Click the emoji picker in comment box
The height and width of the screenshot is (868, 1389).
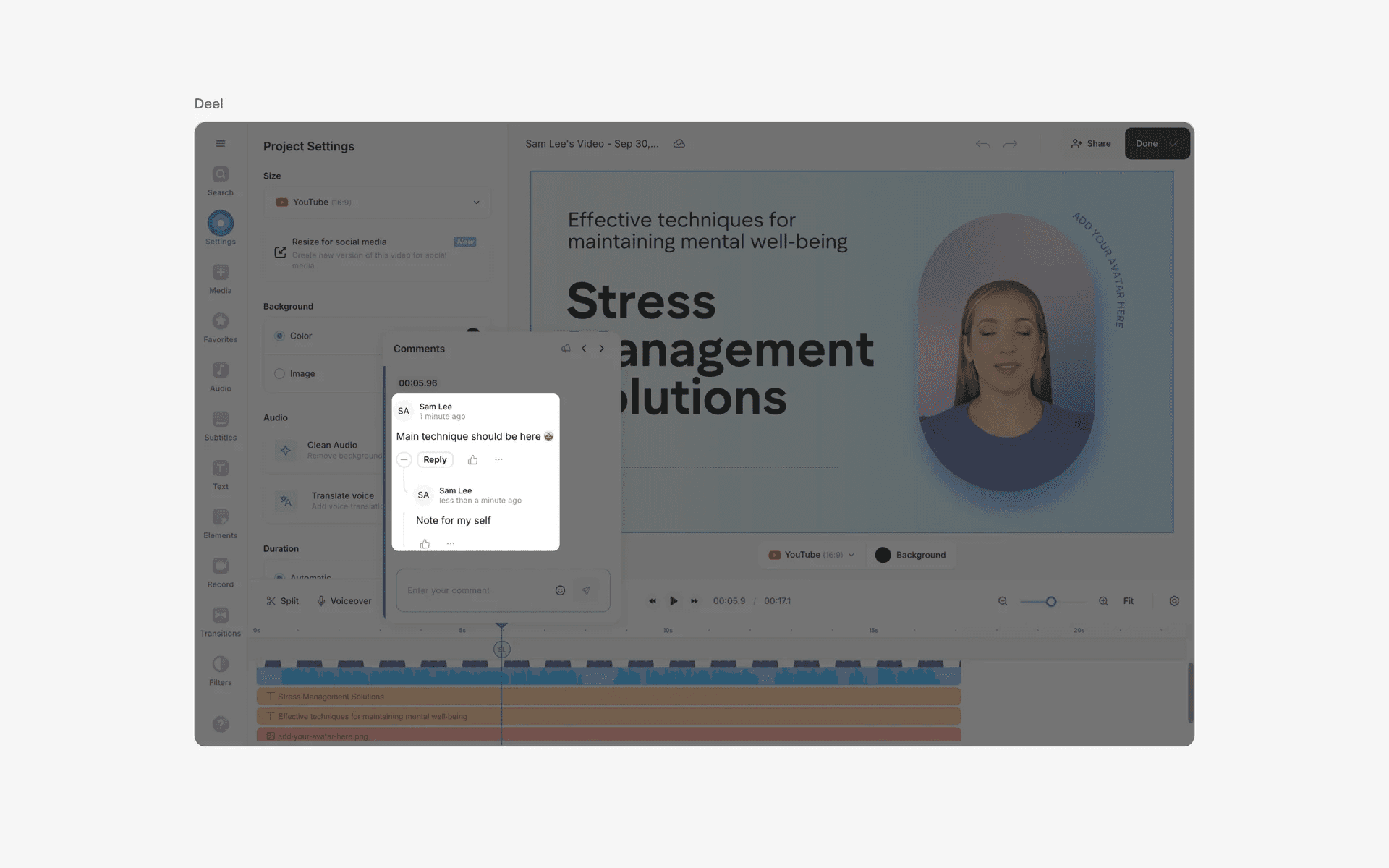560,590
